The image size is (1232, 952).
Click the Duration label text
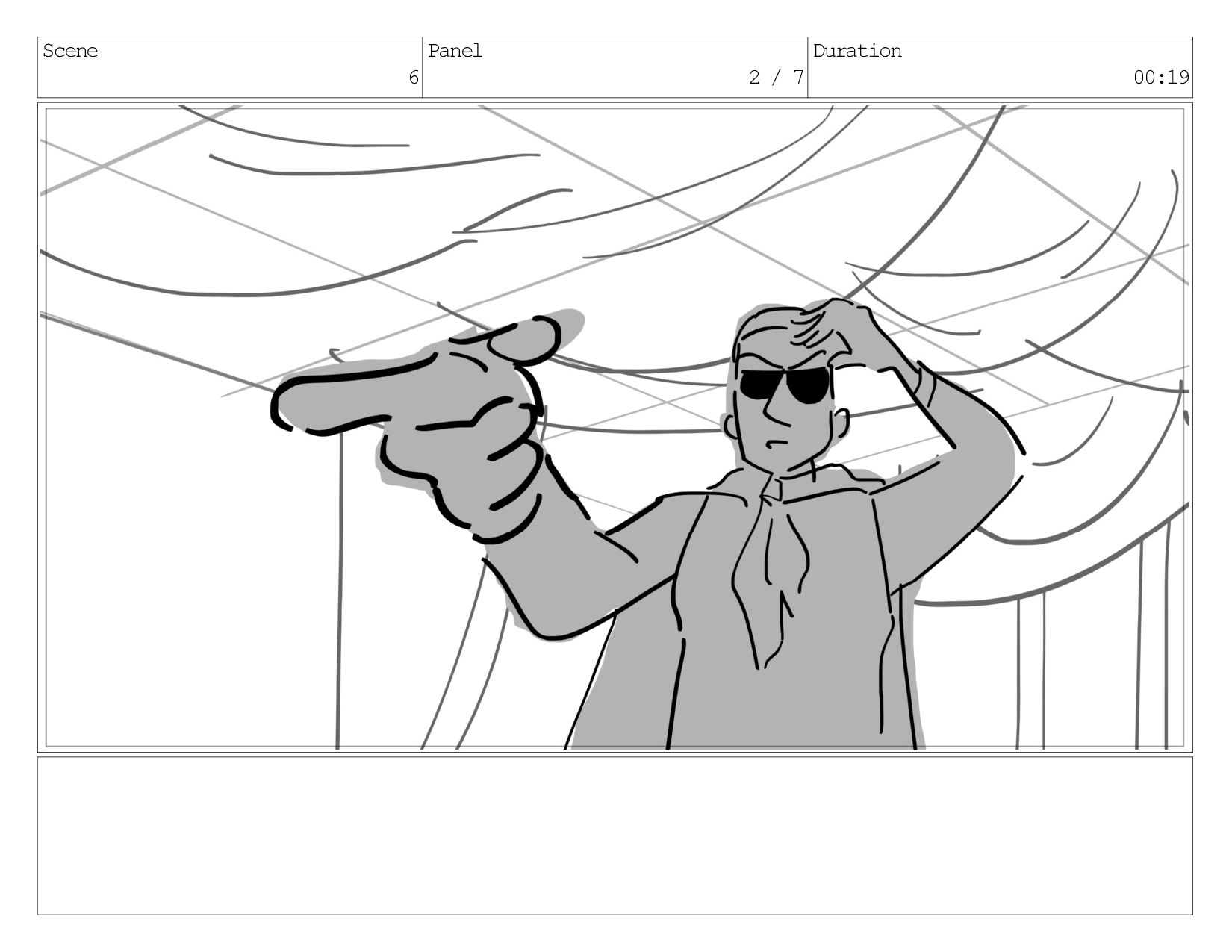point(857,51)
